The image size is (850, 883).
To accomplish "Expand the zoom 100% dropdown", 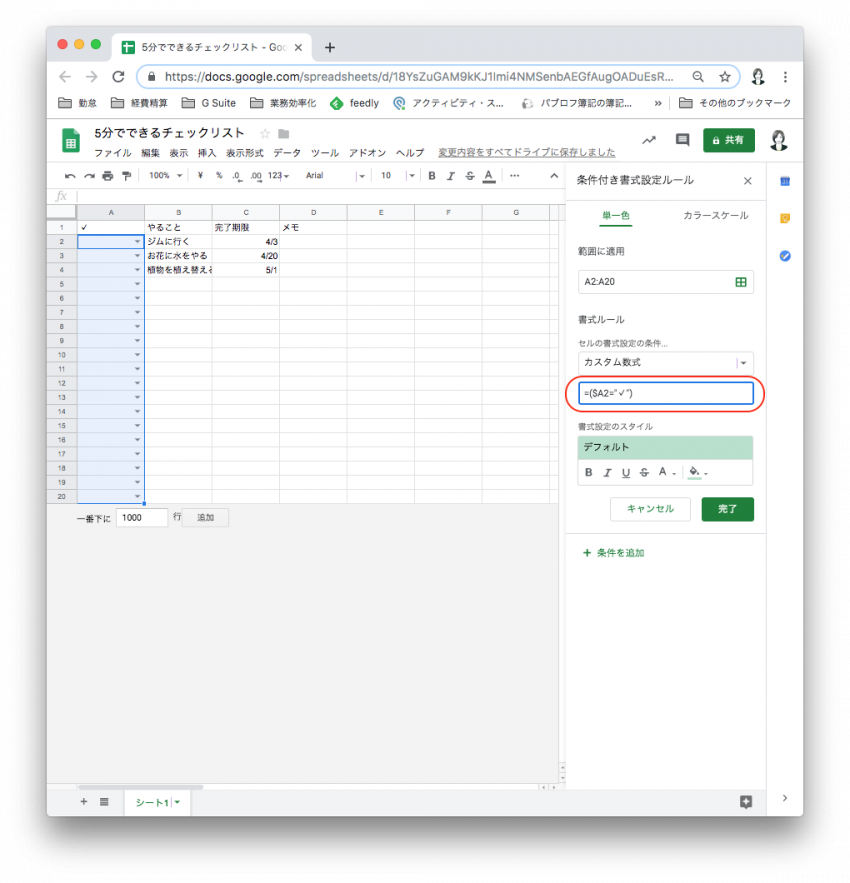I will click(x=165, y=176).
